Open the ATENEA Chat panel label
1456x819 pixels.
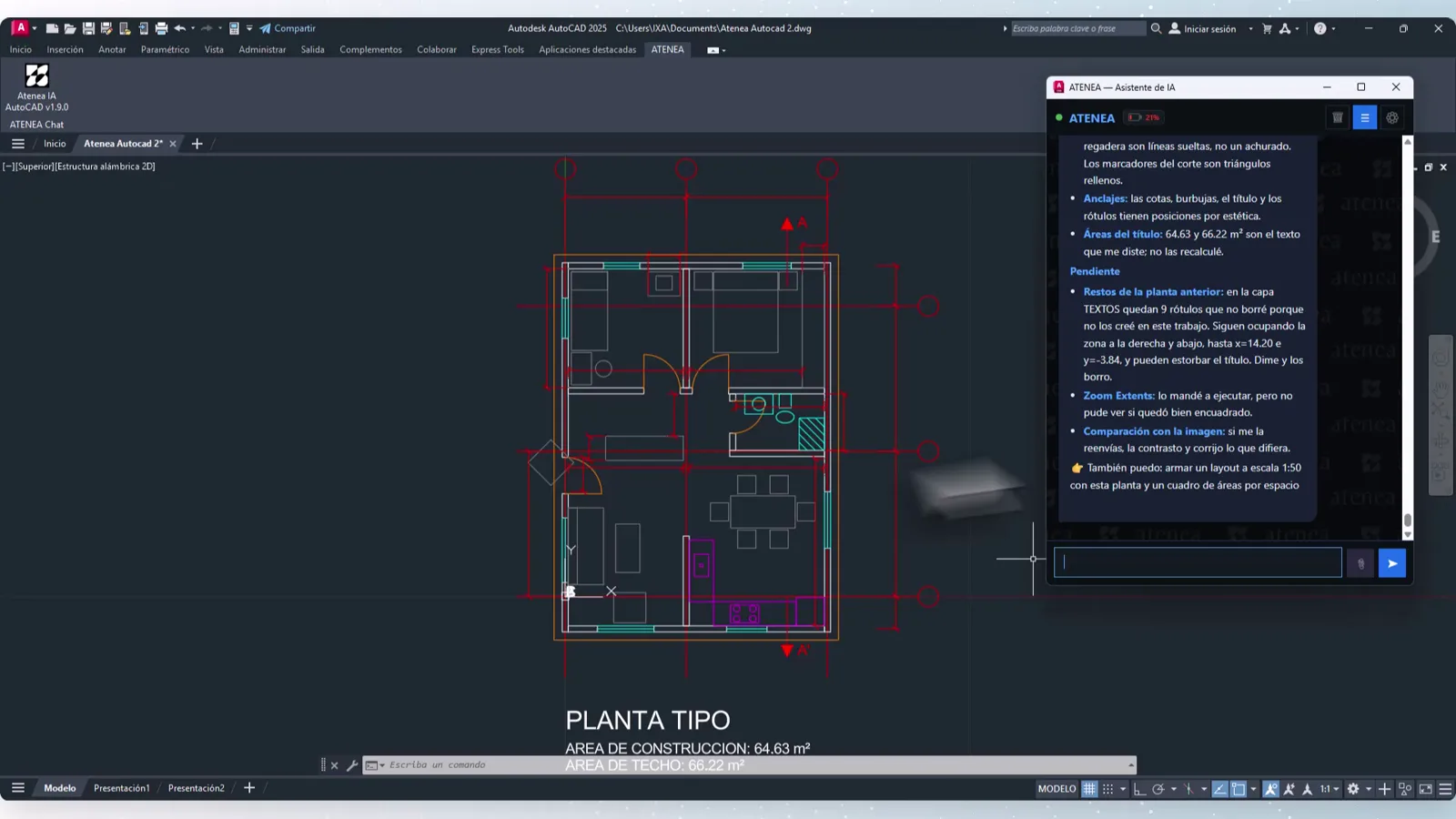tap(36, 125)
